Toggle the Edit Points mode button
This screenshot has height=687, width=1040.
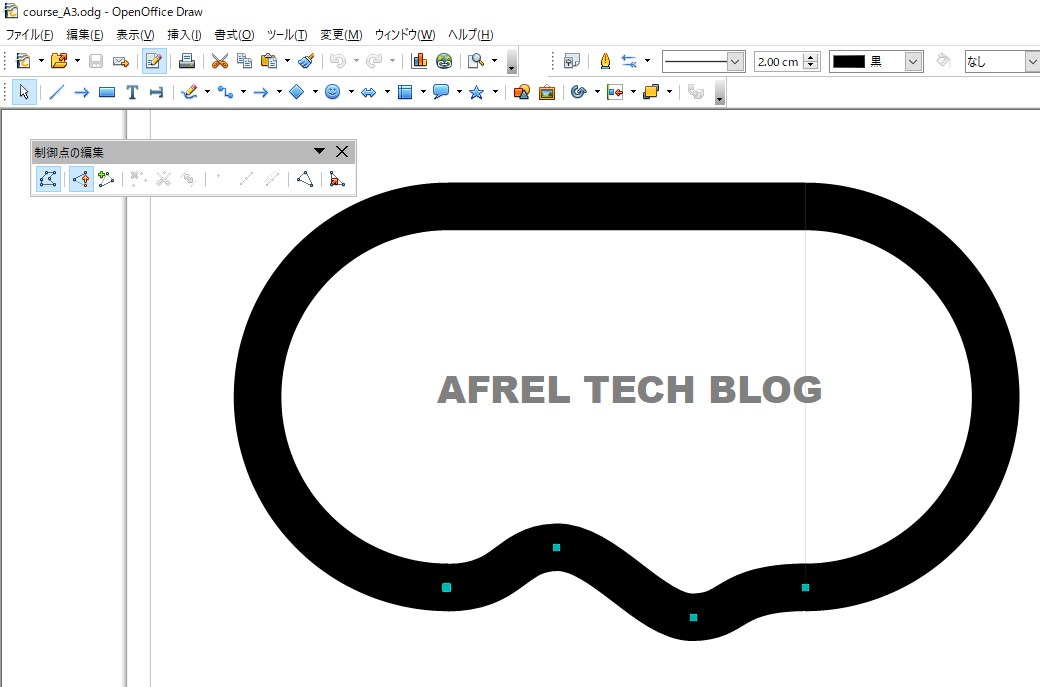click(x=47, y=179)
